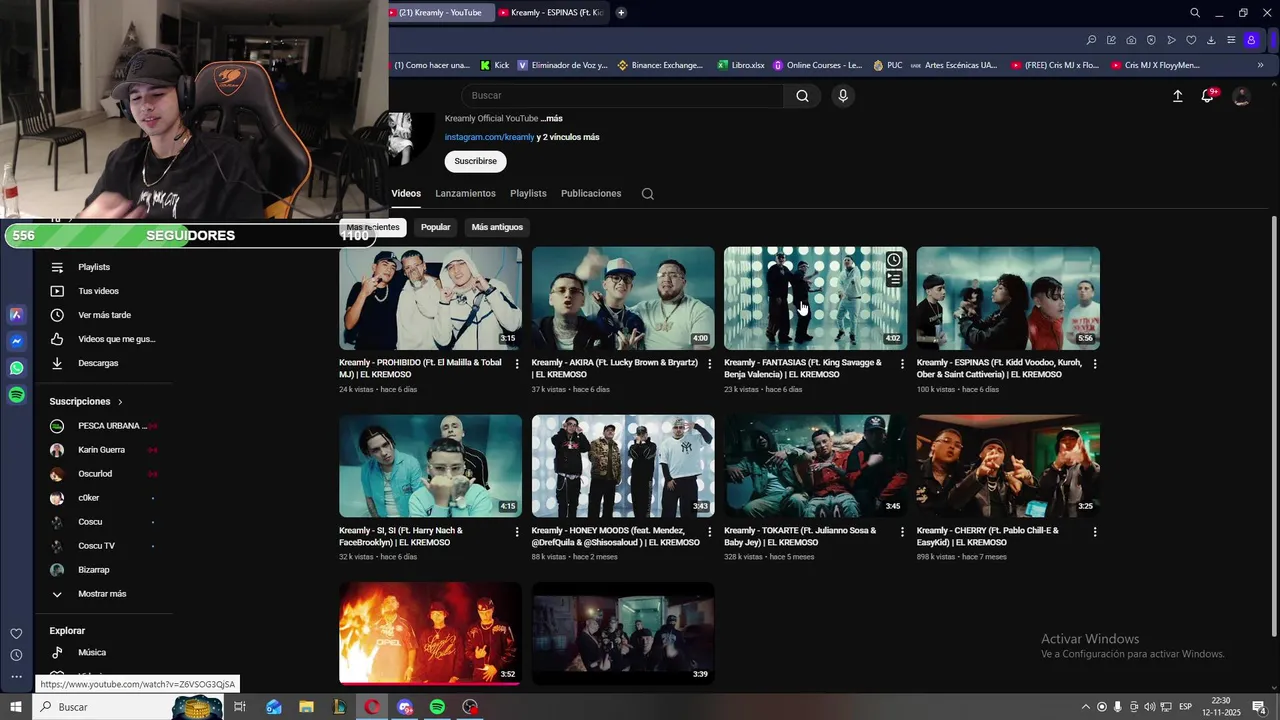
Task: Activate voice search microphone icon
Action: tap(843, 96)
